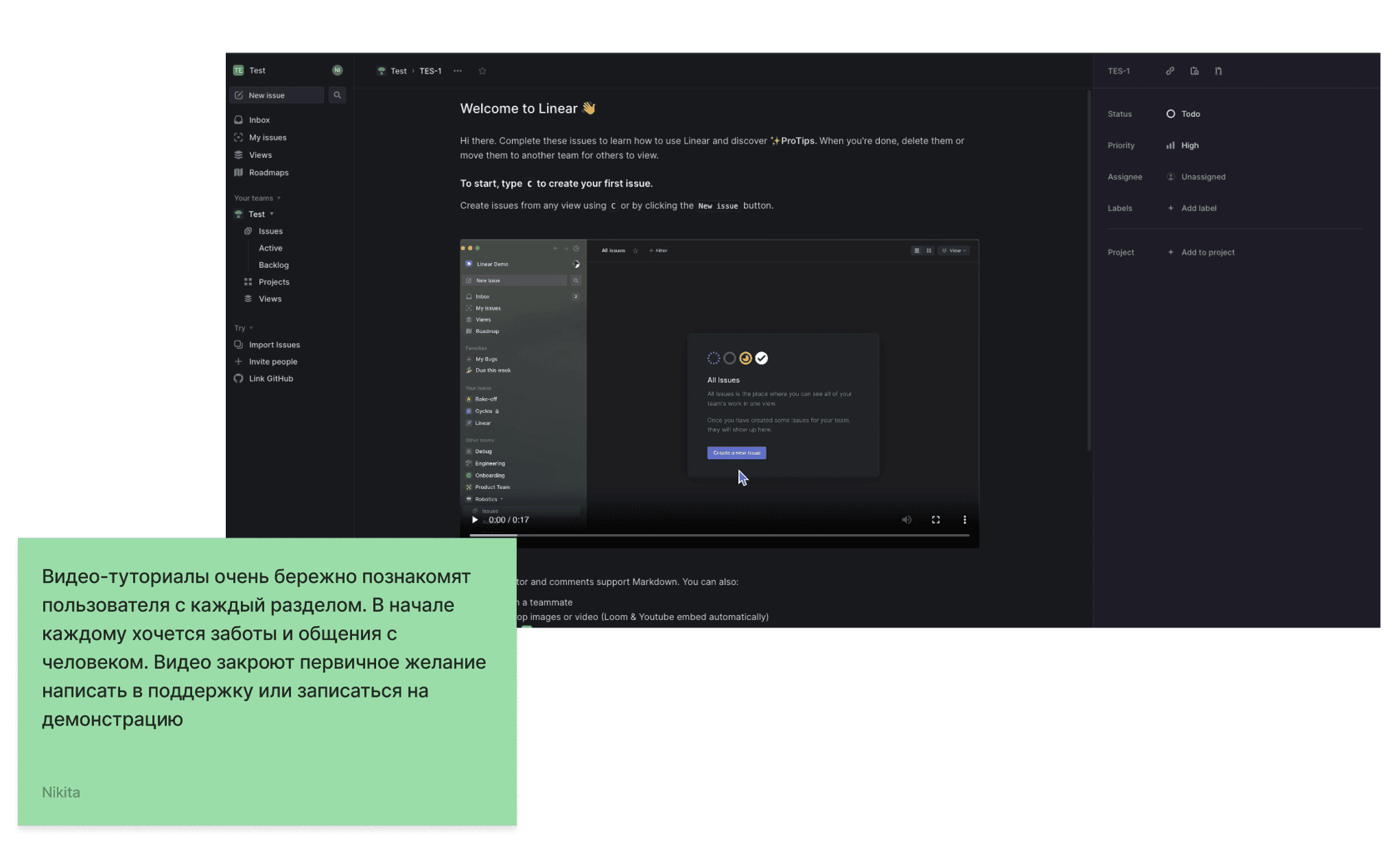Image resolution: width=1400 pixels, height=850 pixels.
Task: Play the embedded tutorial video
Action: (x=474, y=520)
